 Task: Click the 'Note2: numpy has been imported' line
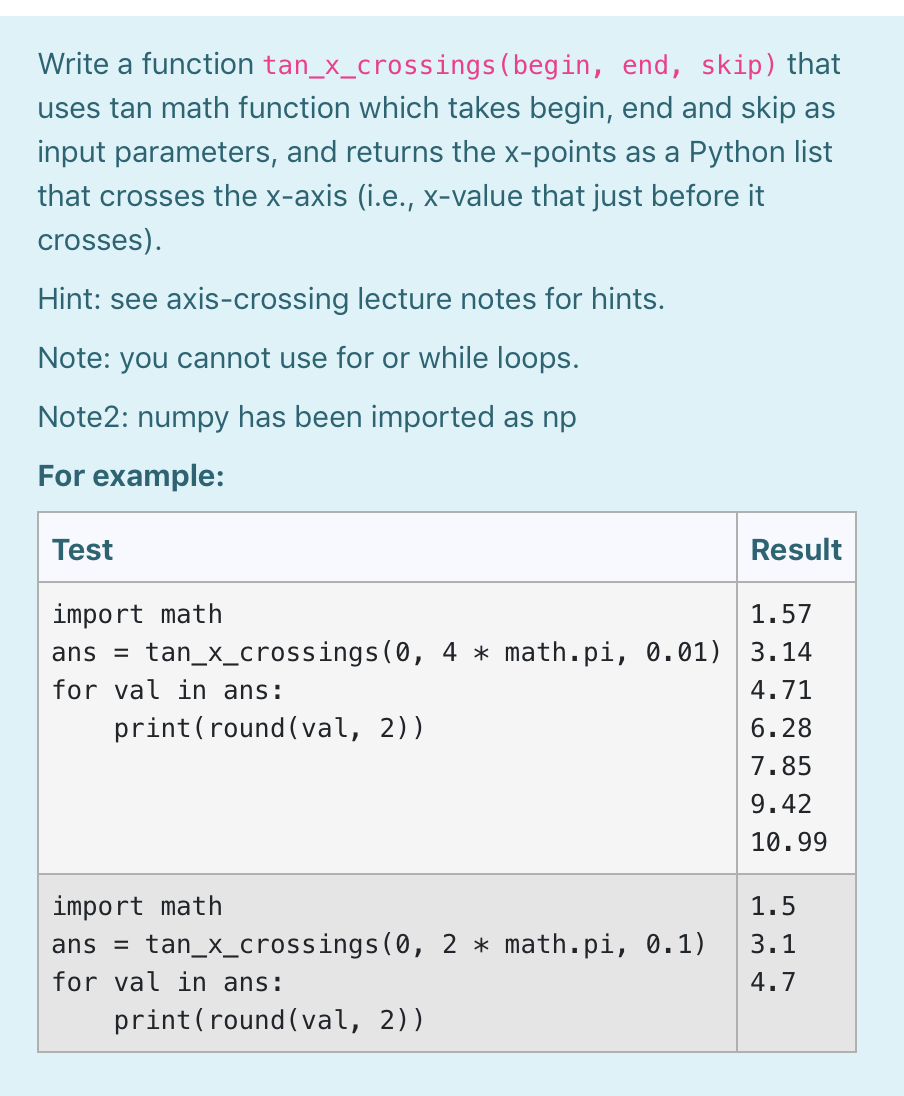coord(307,417)
